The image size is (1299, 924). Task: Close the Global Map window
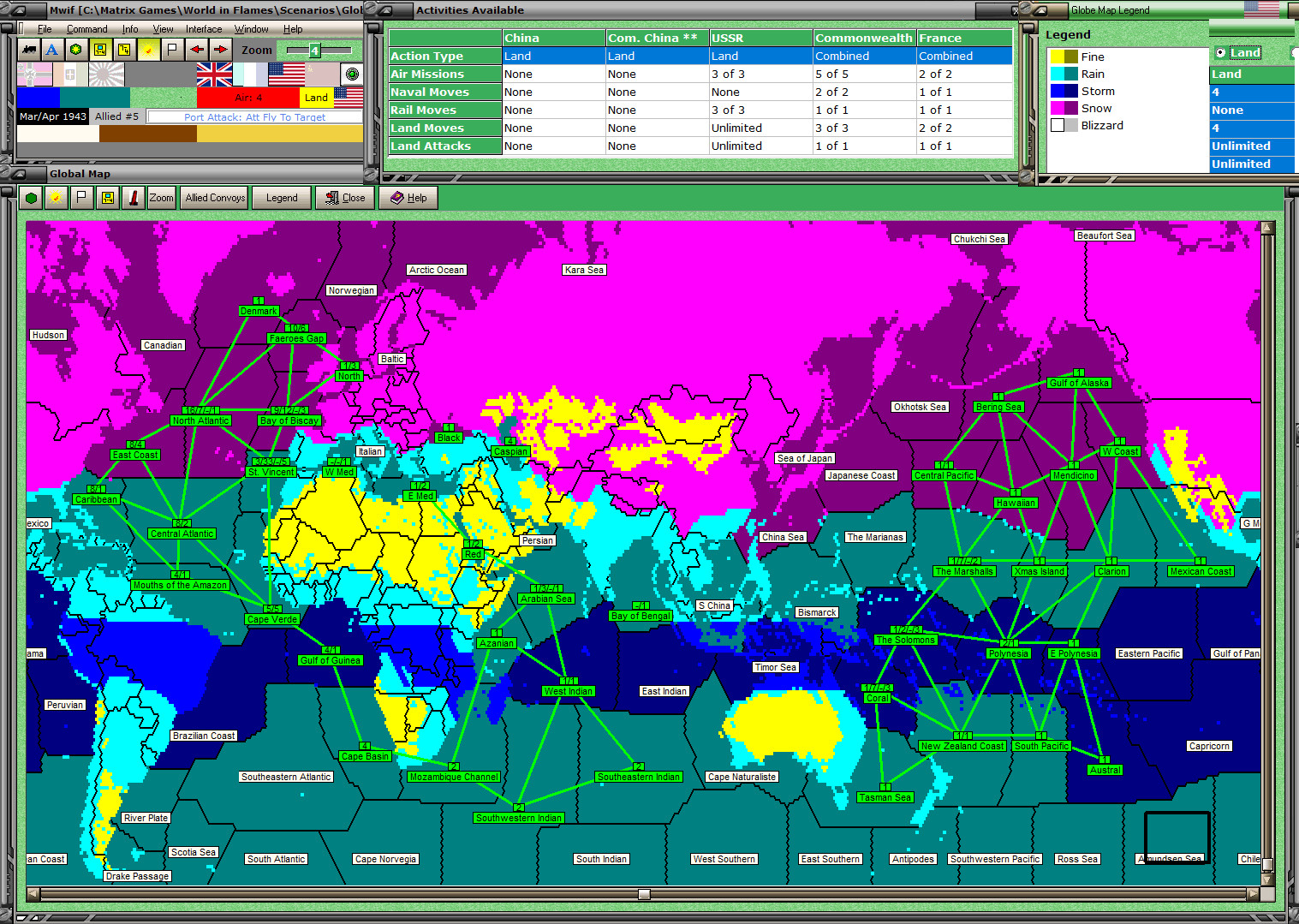[345, 198]
